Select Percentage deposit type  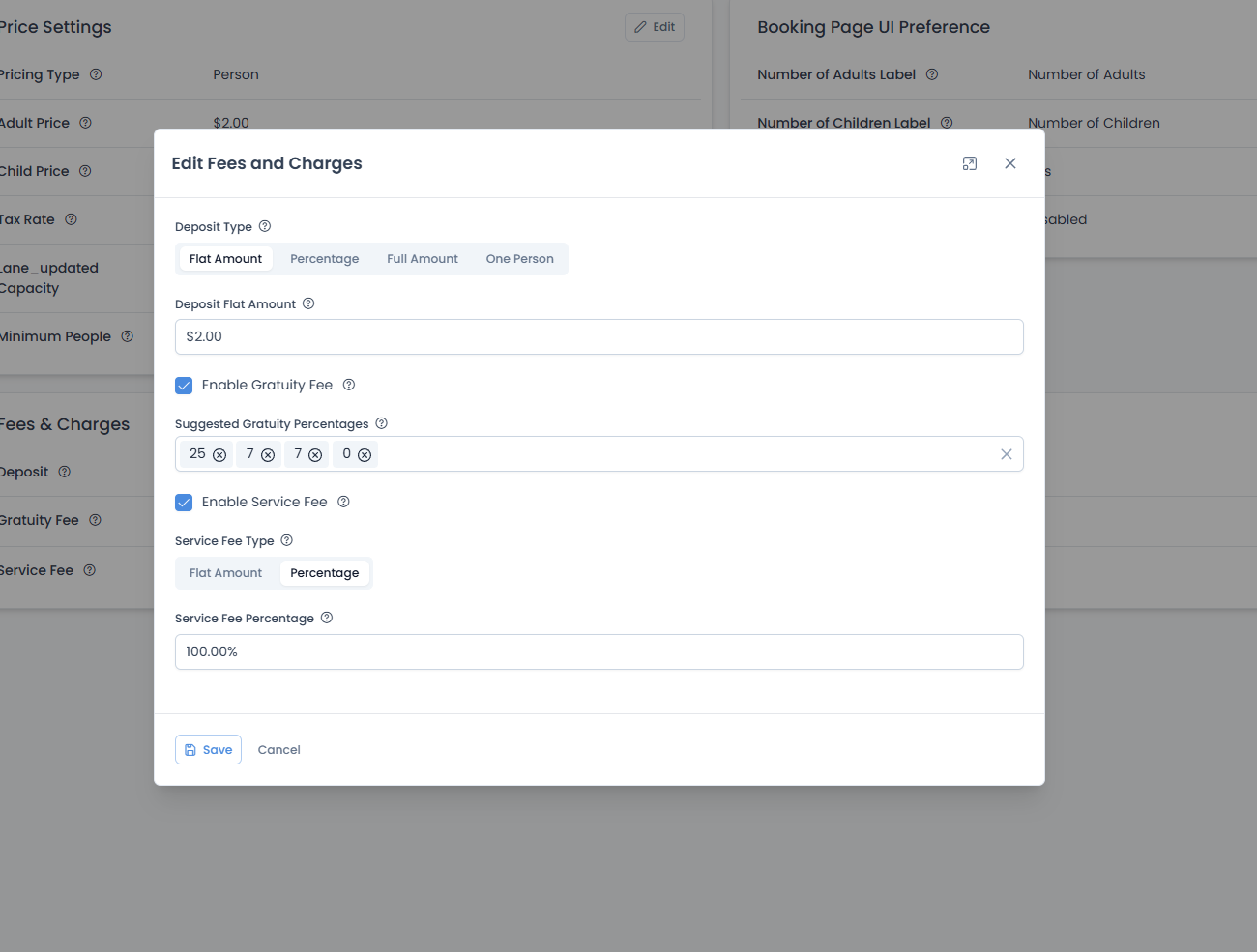(325, 259)
